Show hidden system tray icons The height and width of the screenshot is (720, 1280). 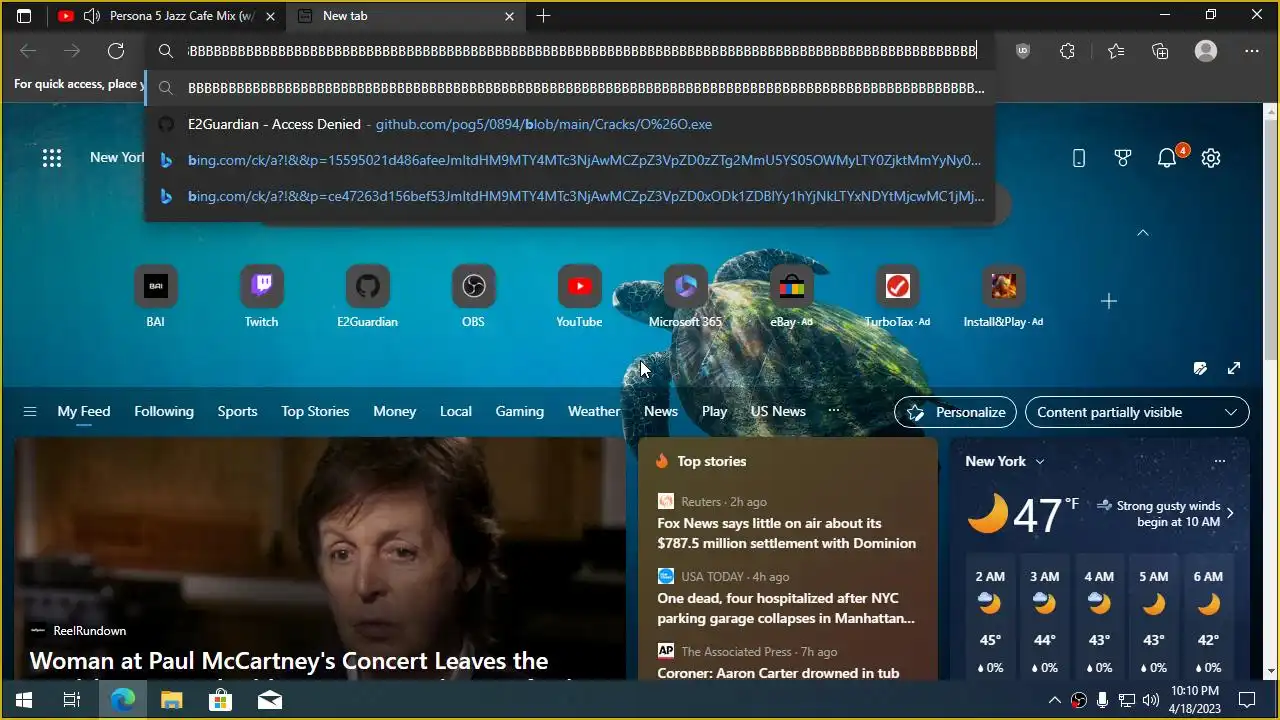[1054, 700]
